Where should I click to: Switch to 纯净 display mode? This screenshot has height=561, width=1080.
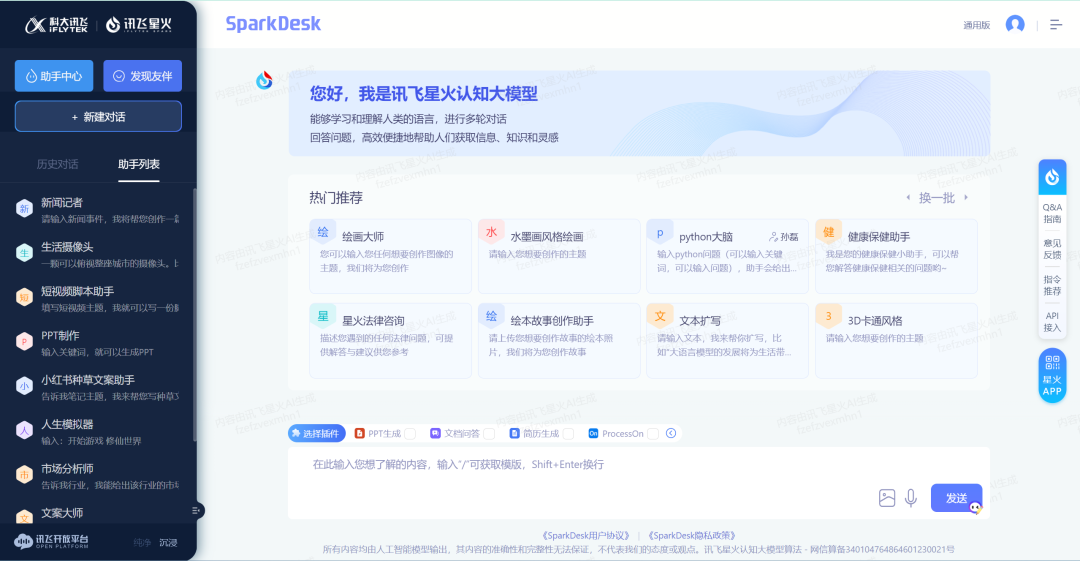pyautogui.click(x=142, y=542)
